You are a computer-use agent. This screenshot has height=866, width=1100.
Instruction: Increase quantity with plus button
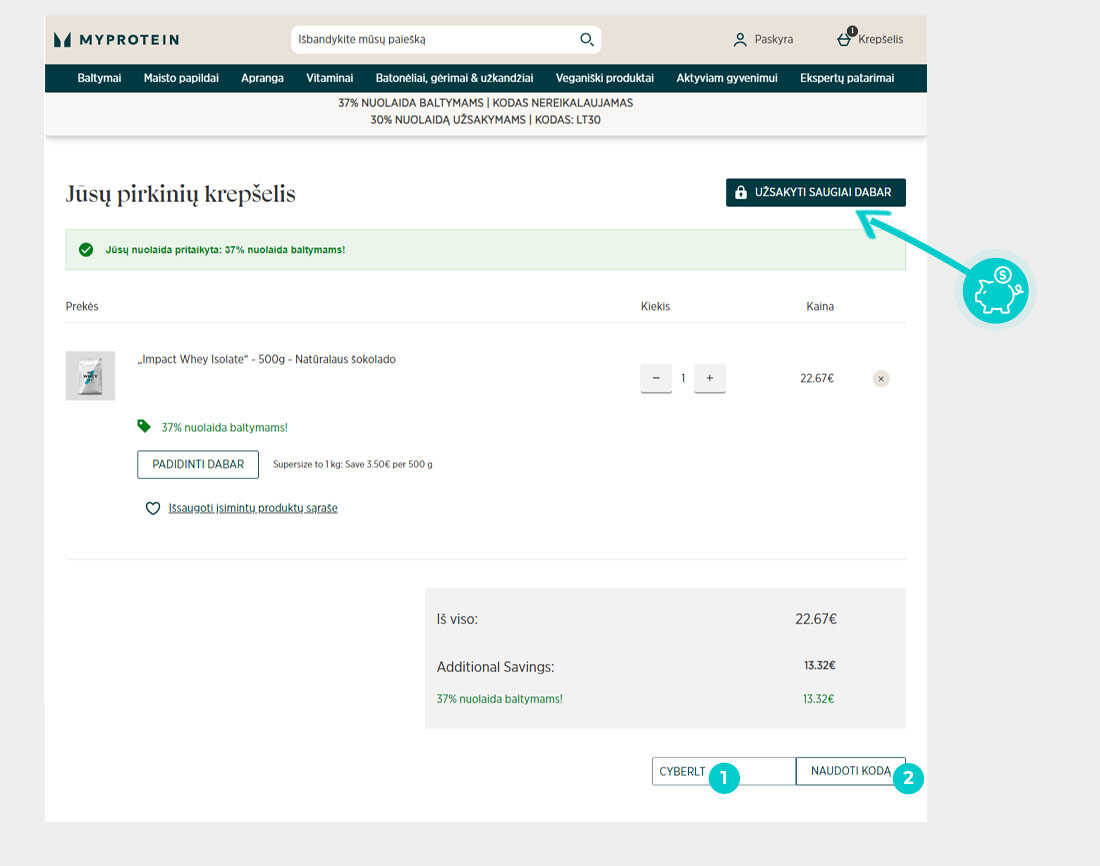click(x=710, y=378)
